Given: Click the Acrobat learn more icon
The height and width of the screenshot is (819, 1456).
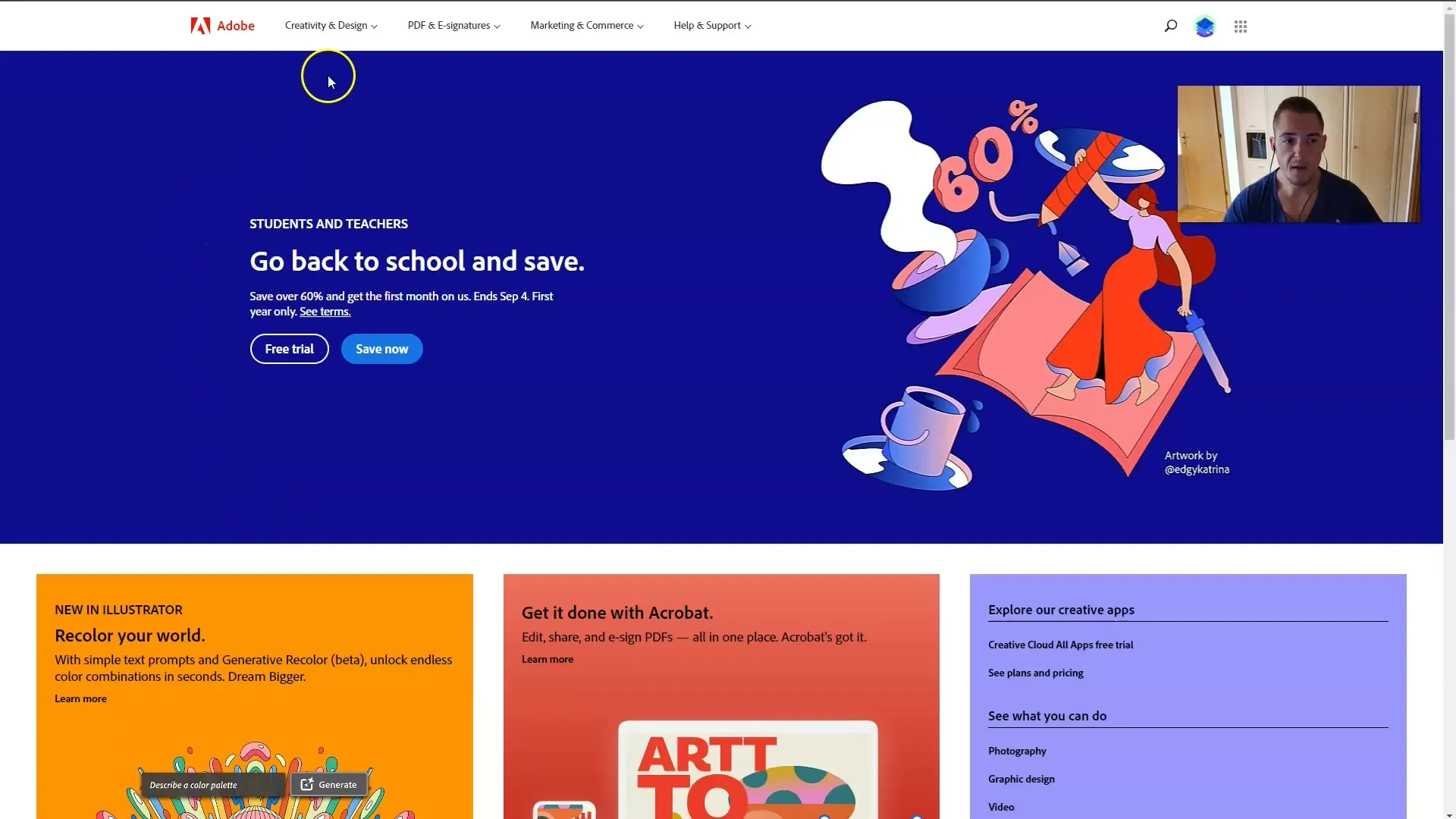Looking at the screenshot, I should (547, 658).
